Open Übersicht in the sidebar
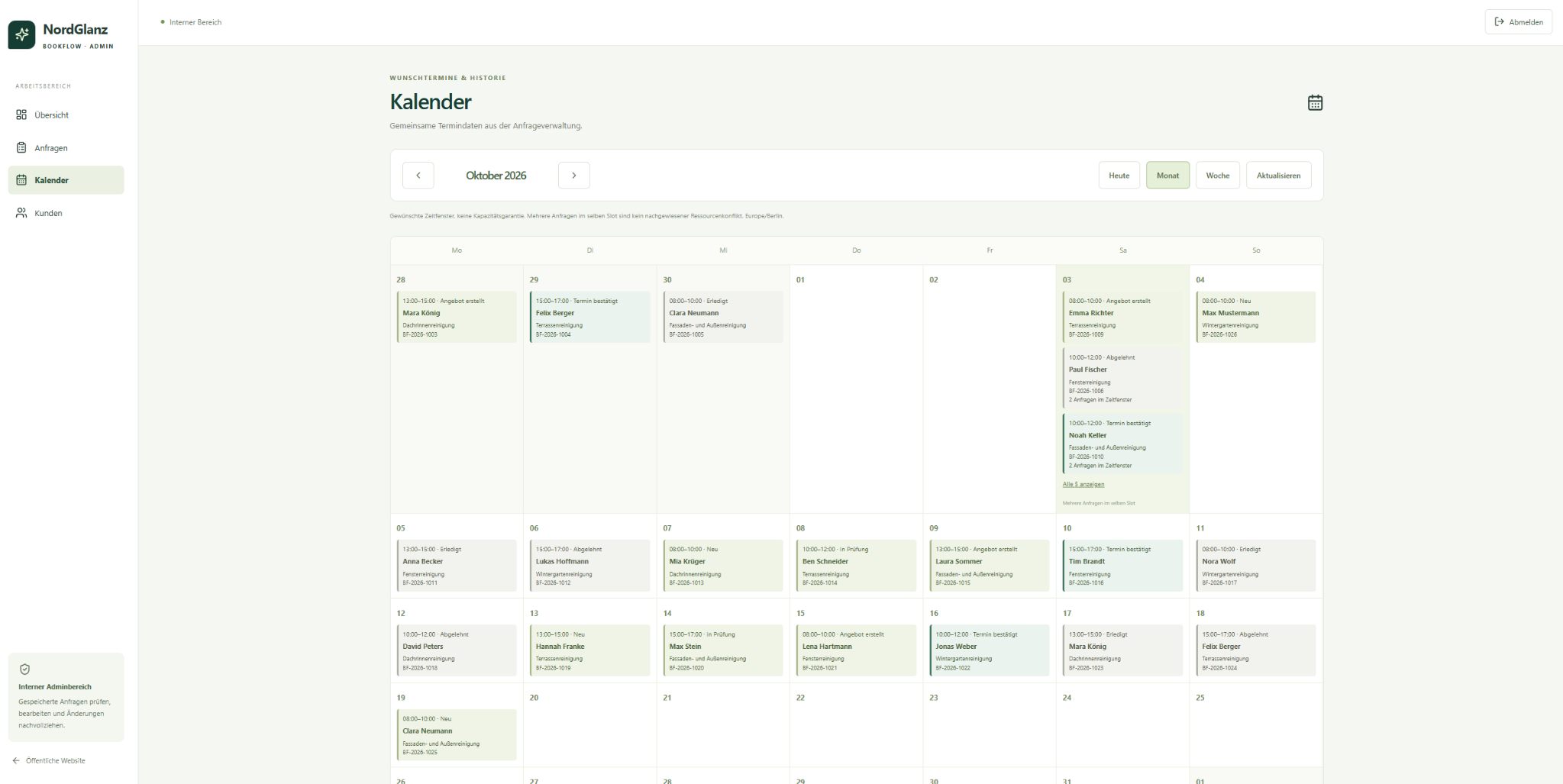1563x784 pixels. click(66, 115)
